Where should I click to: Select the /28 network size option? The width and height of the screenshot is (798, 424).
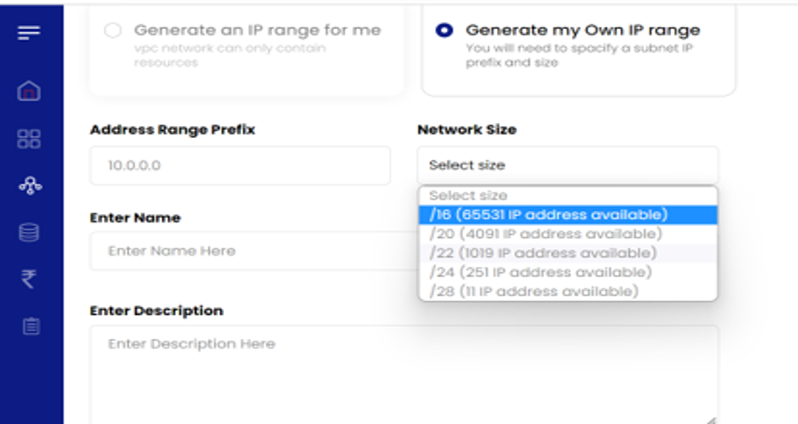pos(567,291)
